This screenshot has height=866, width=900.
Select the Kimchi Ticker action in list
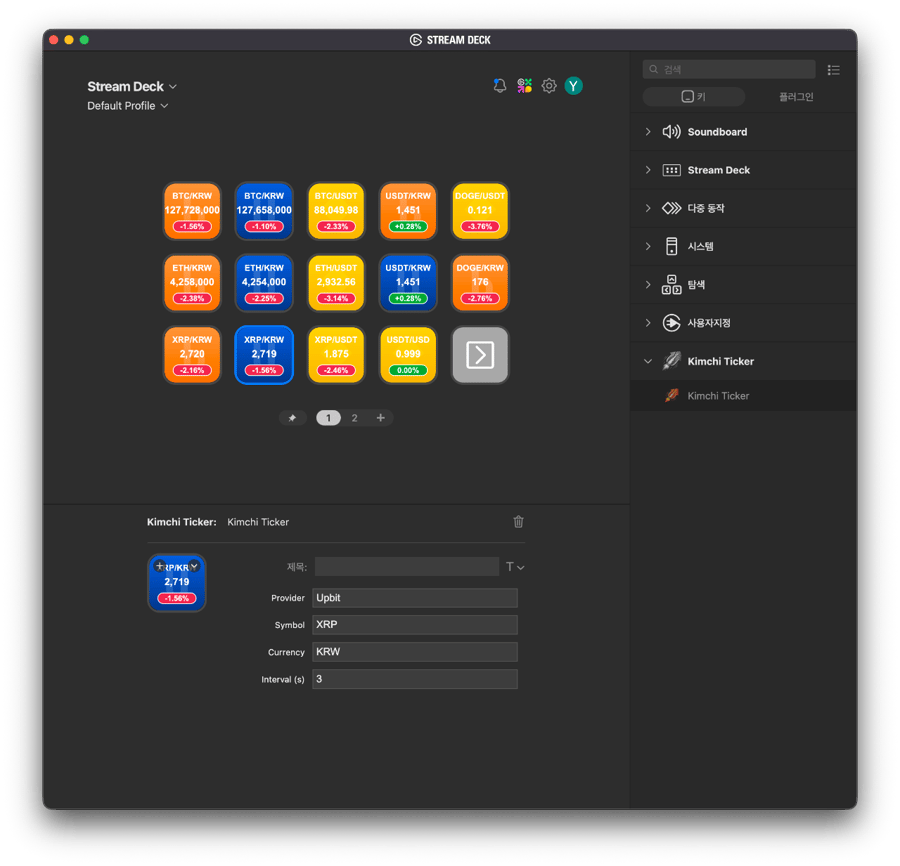718,396
